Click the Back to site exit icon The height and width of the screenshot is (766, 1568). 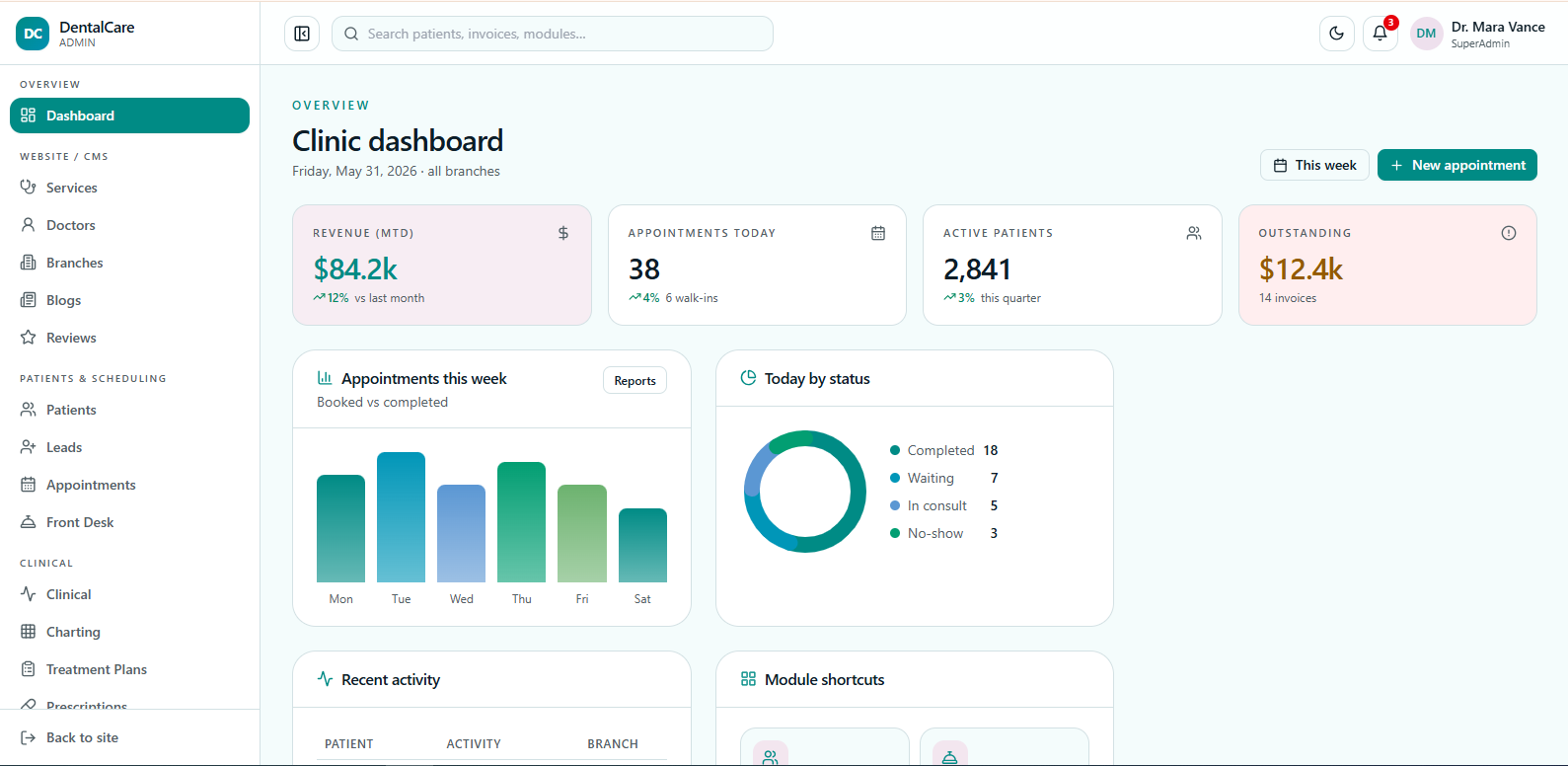coord(29,737)
